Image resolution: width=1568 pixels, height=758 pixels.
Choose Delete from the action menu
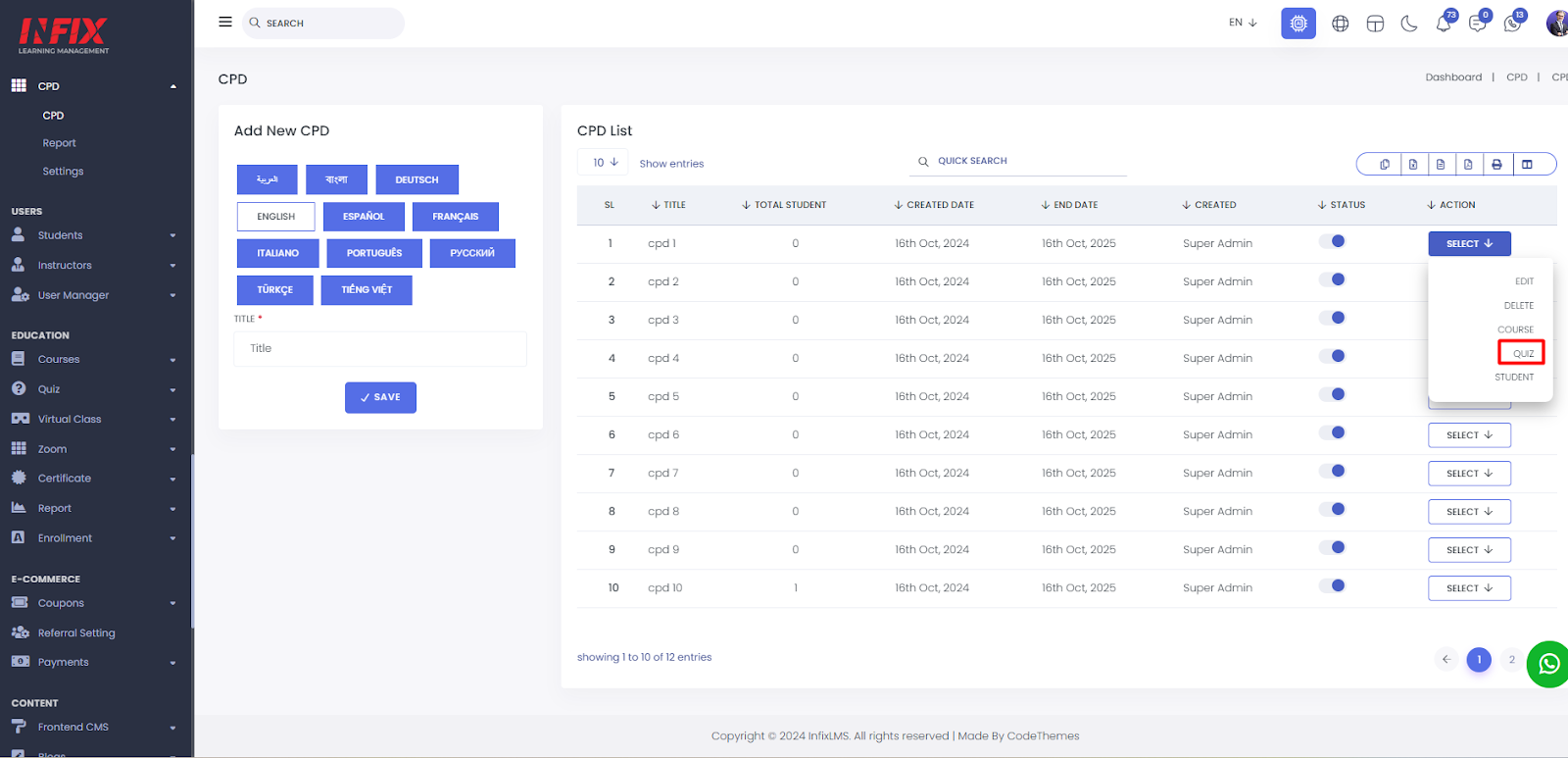point(1519,306)
